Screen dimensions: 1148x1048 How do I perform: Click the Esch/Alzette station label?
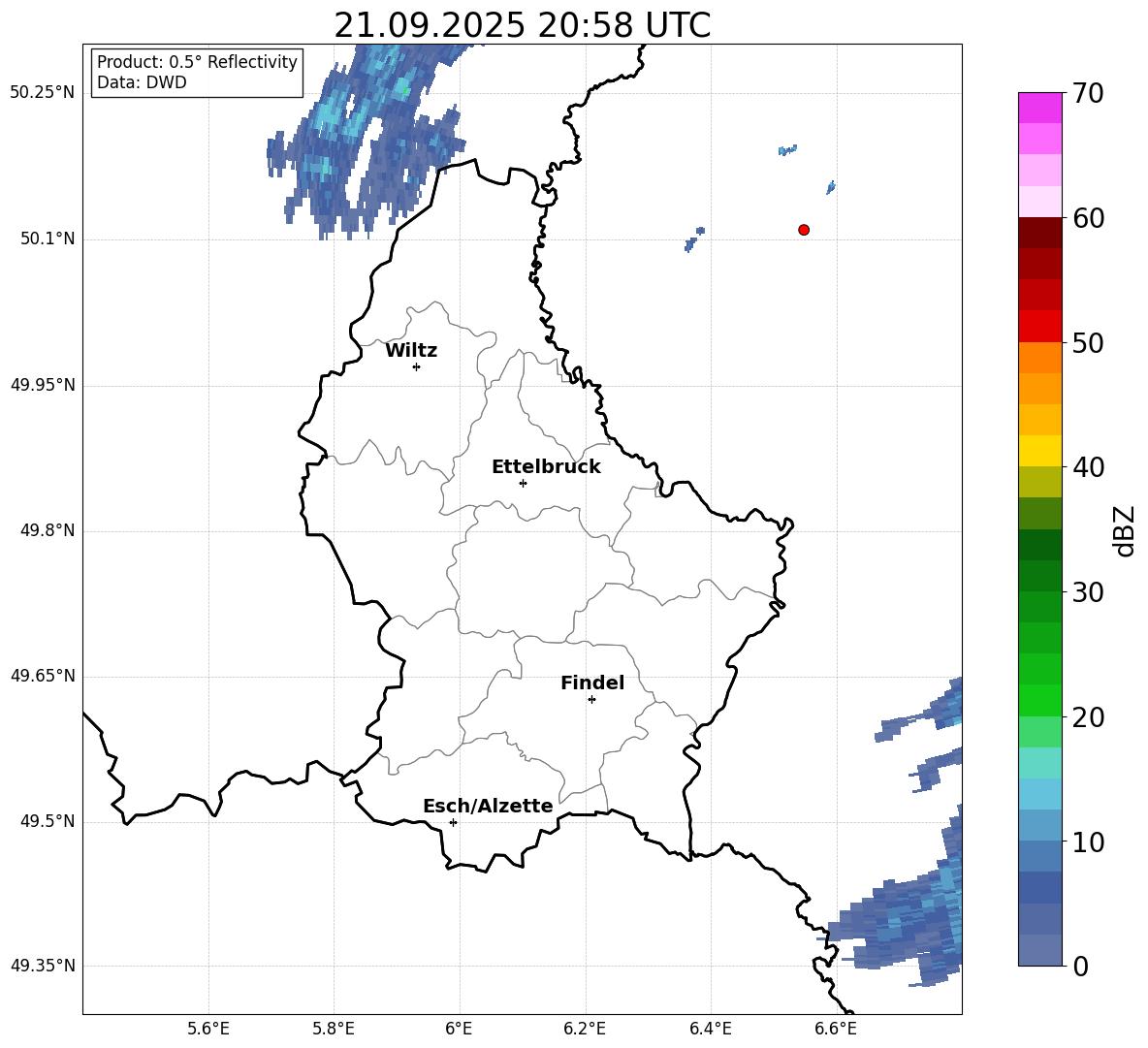point(488,806)
